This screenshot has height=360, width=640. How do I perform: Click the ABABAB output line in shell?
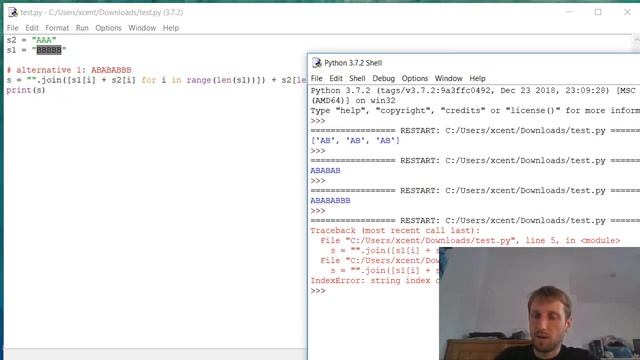pos(325,171)
